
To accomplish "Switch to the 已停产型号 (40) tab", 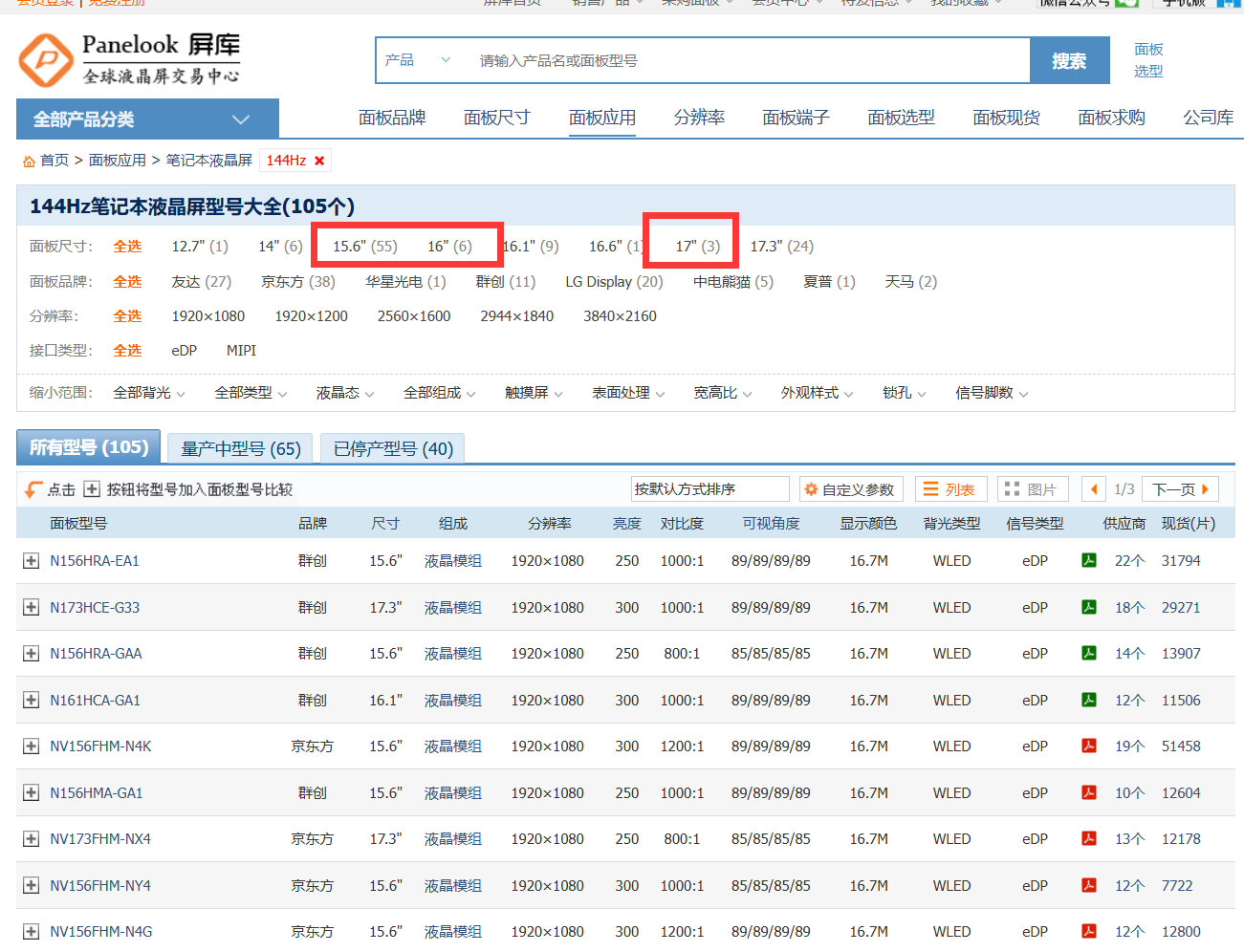I will coord(393,448).
